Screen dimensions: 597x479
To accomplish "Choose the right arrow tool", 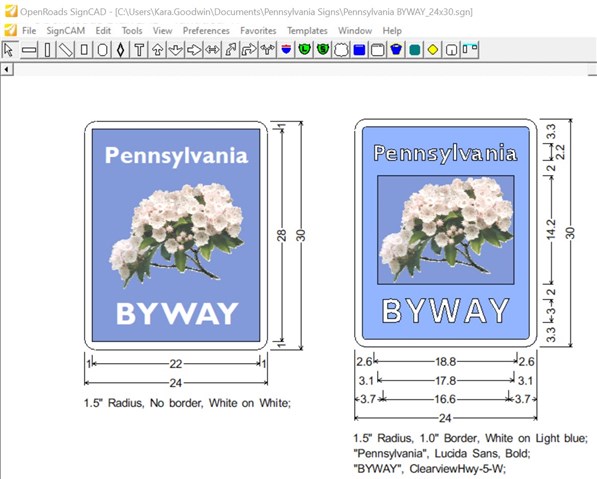I will click(x=194, y=50).
